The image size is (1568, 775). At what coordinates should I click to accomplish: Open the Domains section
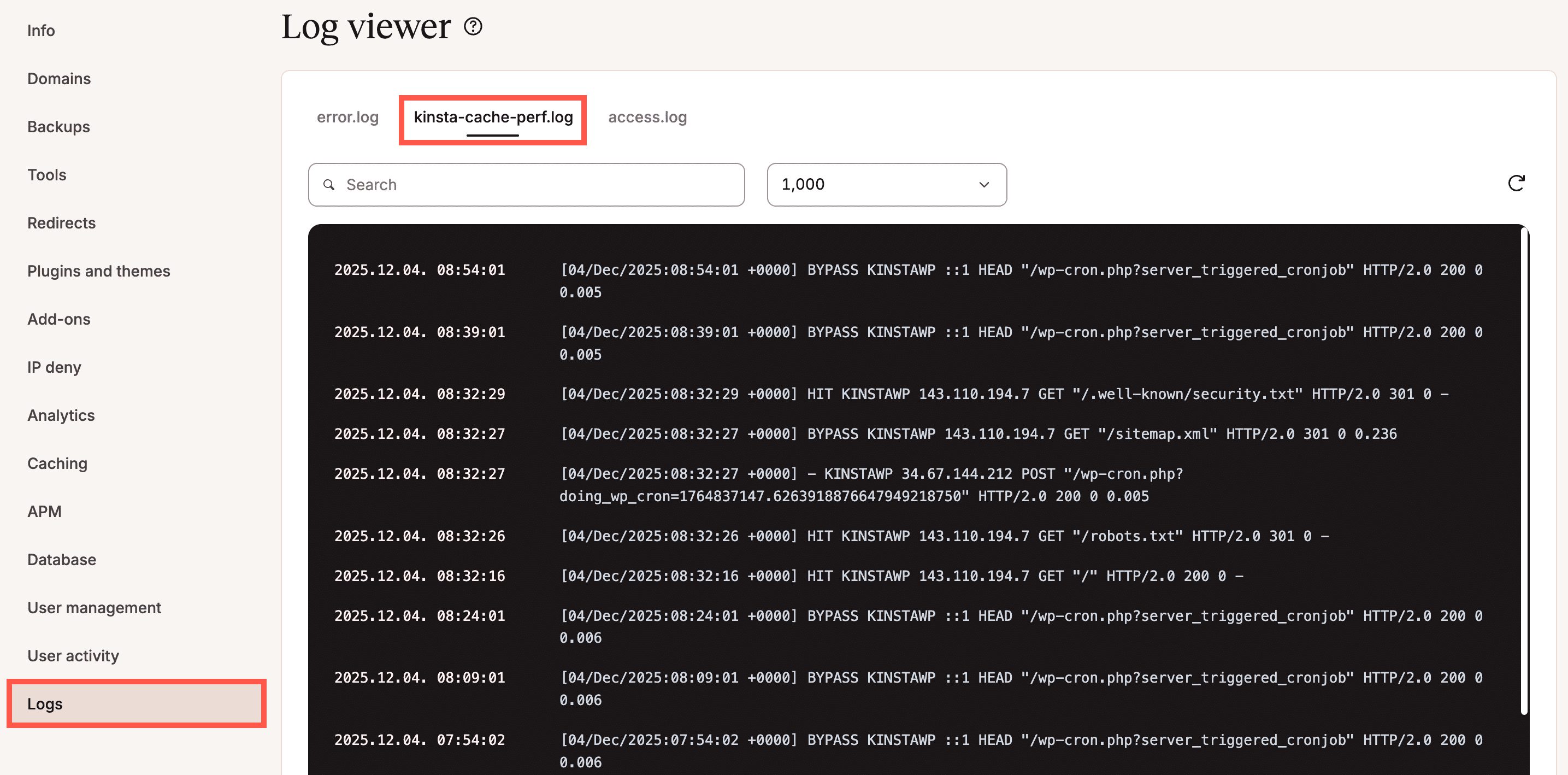tap(58, 79)
